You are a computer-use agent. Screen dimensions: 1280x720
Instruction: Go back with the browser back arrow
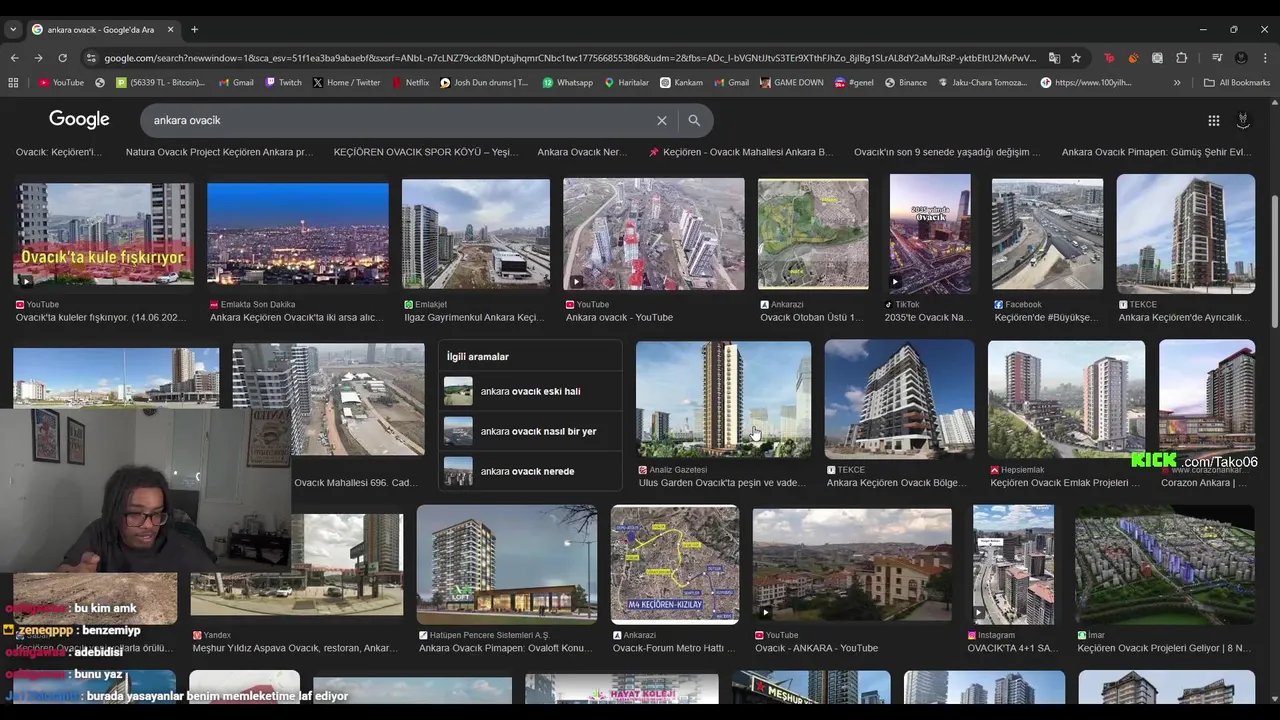click(x=14, y=58)
